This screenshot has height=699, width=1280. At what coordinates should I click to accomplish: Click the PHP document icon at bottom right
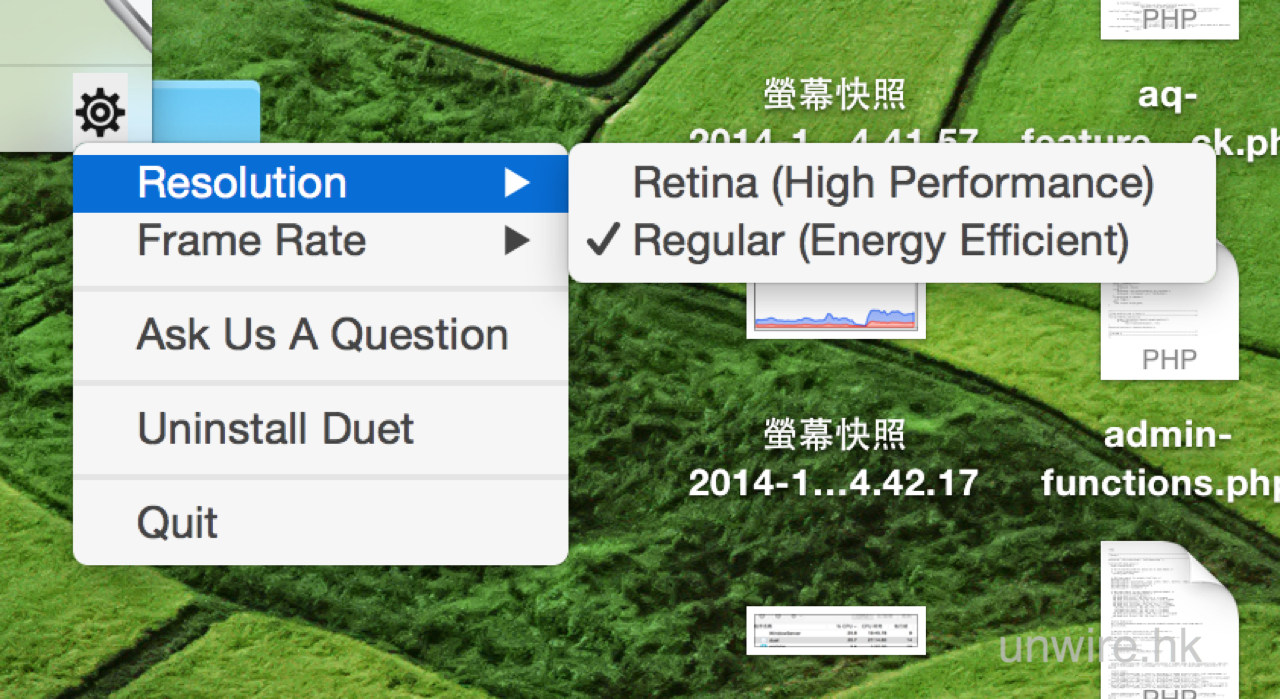(1169, 620)
